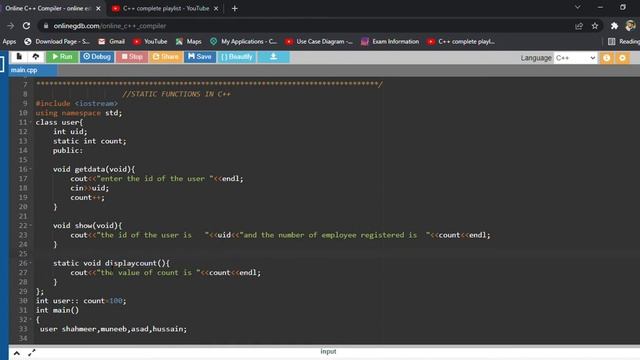Image resolution: width=640 pixels, height=360 pixels.
Task: Open the Apps bookmark
Action: coord(9,42)
